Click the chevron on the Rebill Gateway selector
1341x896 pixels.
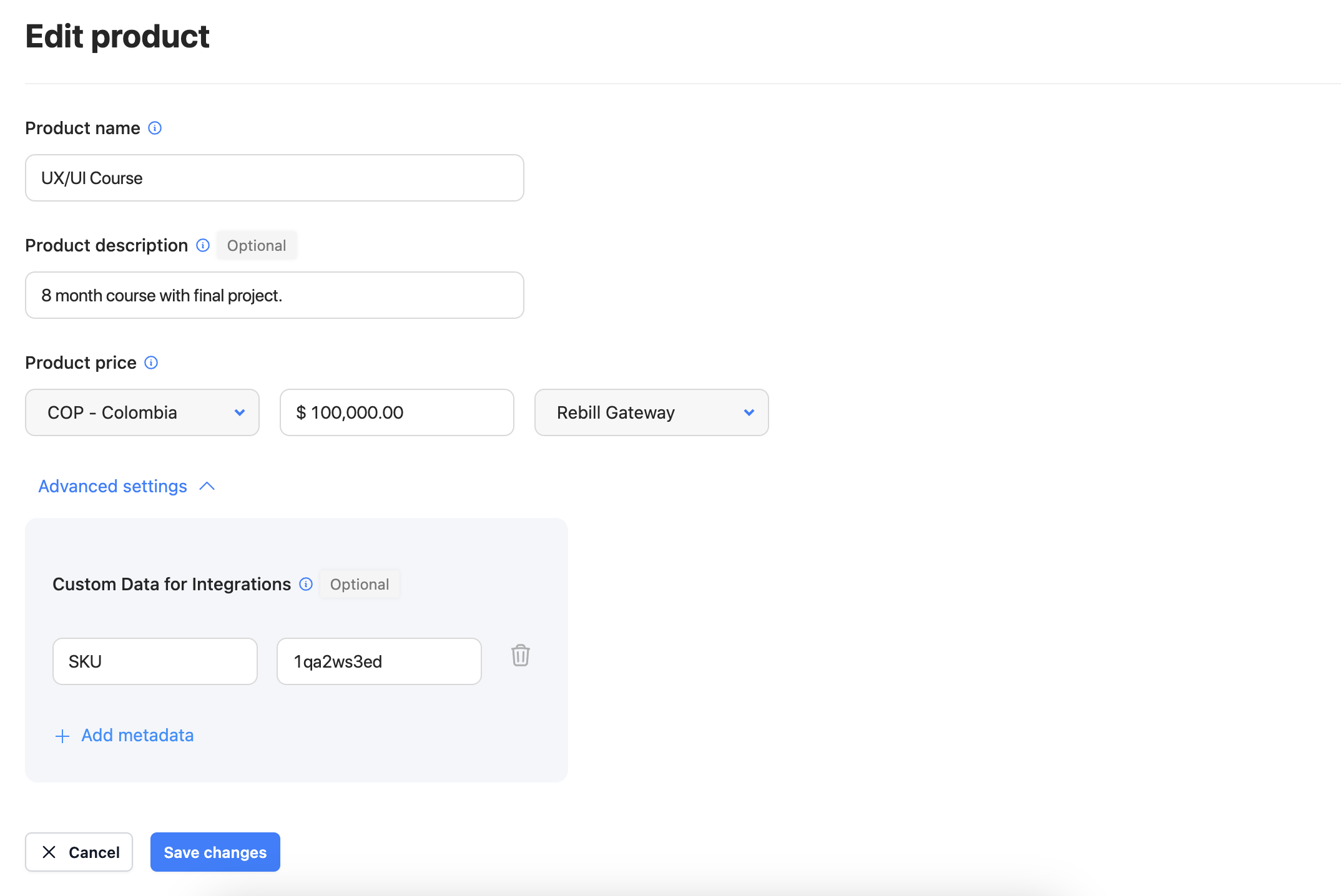pyautogui.click(x=750, y=412)
